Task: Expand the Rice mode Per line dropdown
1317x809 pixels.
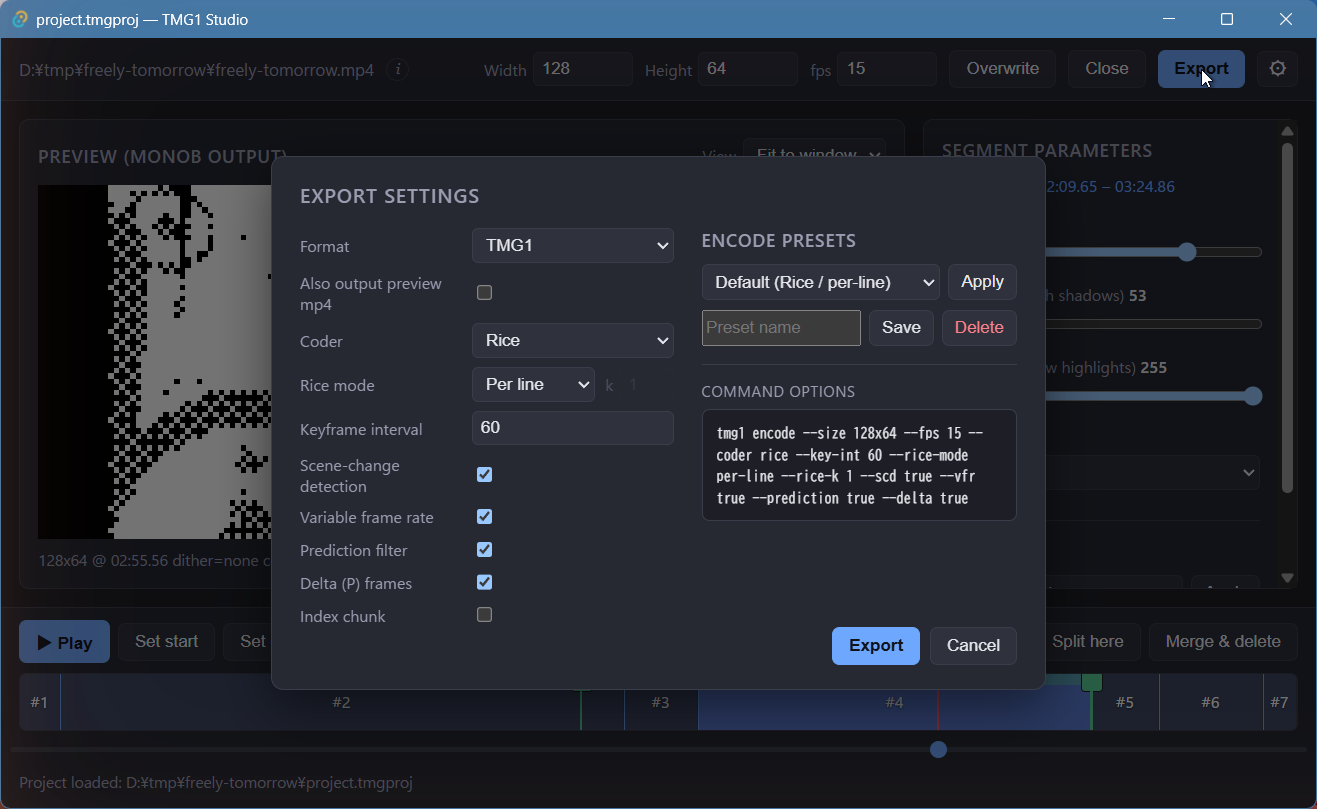Action: (x=533, y=385)
